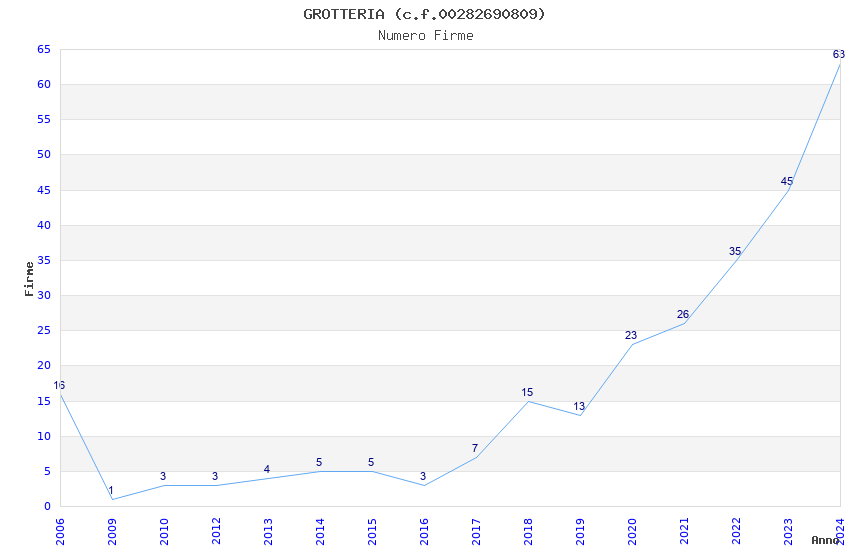This screenshot has height=550, width=850.
Task: Click x-axis year label 2021
Action: [684, 531]
